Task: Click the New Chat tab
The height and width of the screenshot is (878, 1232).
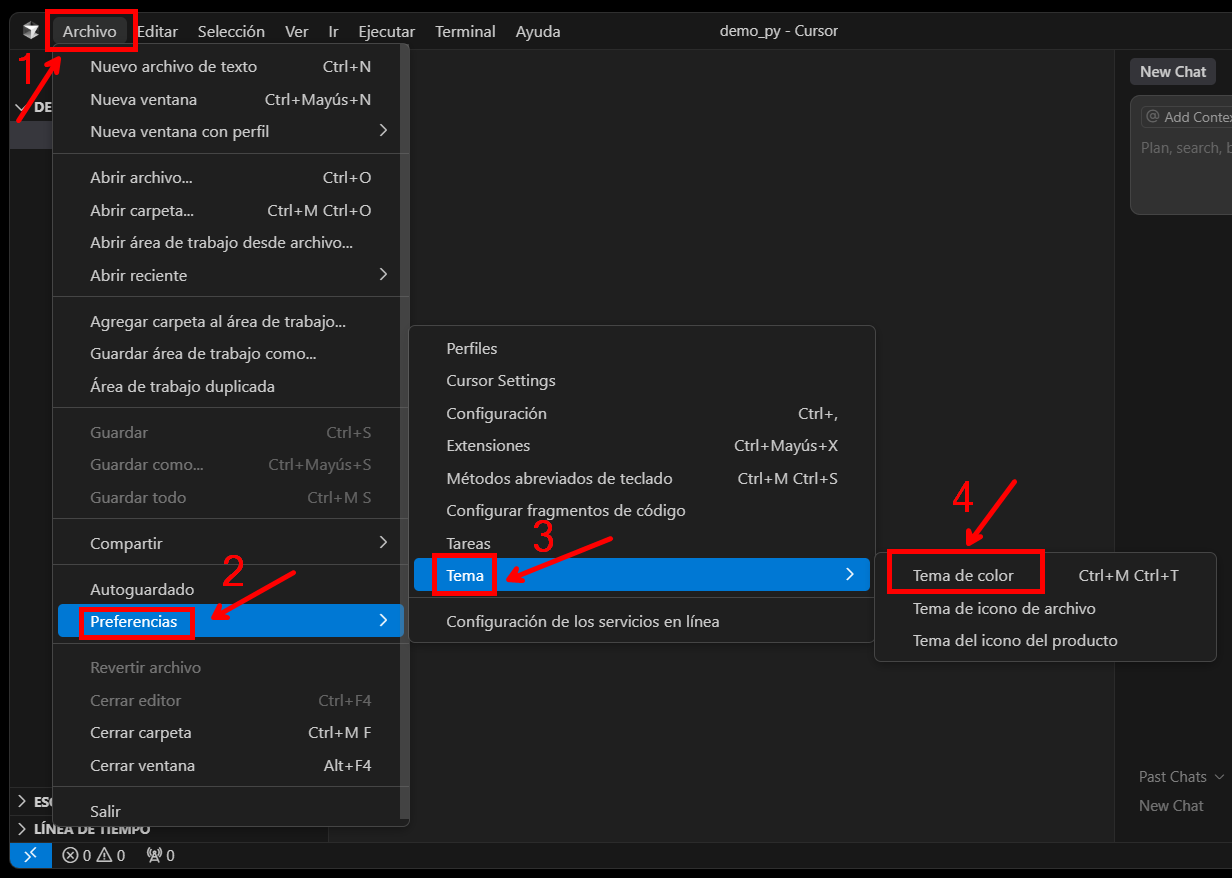Action: (x=1173, y=71)
